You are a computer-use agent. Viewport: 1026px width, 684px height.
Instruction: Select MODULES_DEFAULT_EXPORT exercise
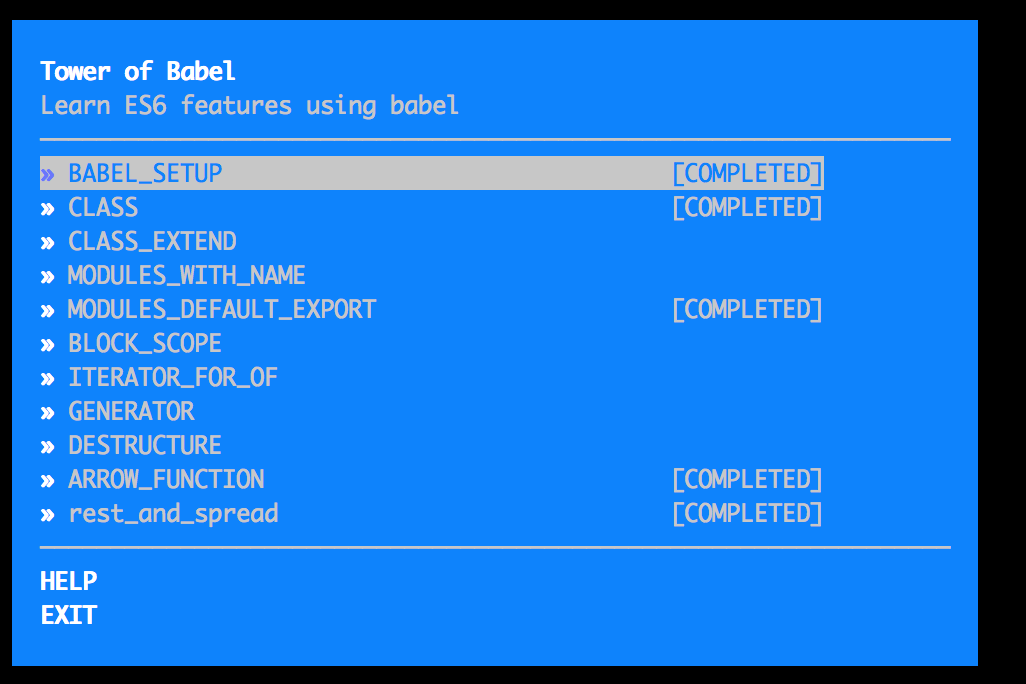pos(221,309)
